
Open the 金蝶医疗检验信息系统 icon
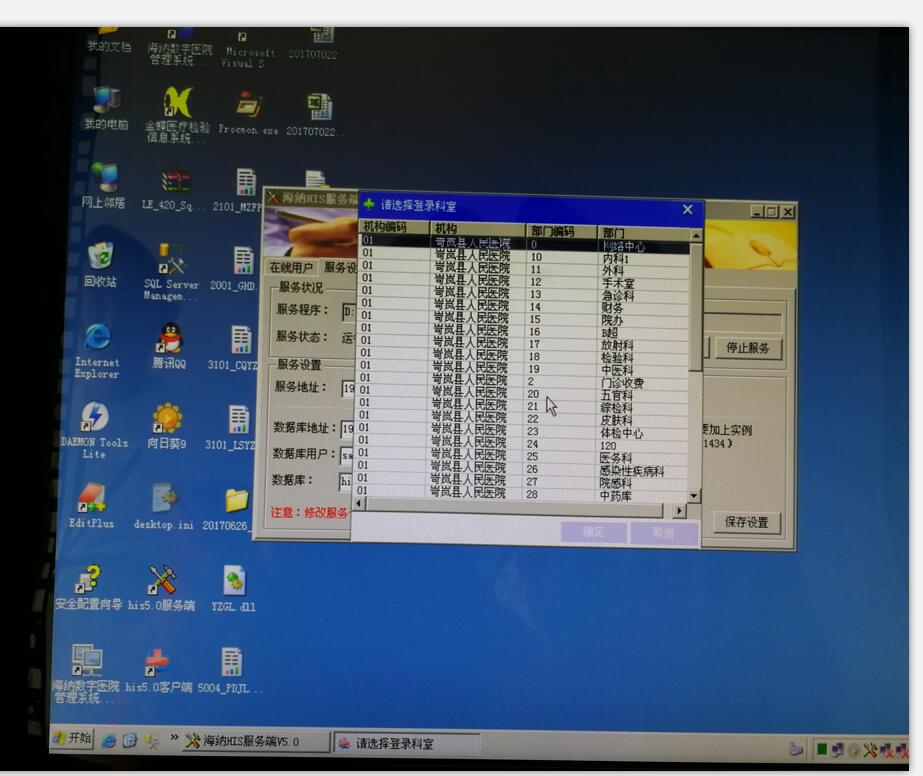pyautogui.click(x=177, y=103)
